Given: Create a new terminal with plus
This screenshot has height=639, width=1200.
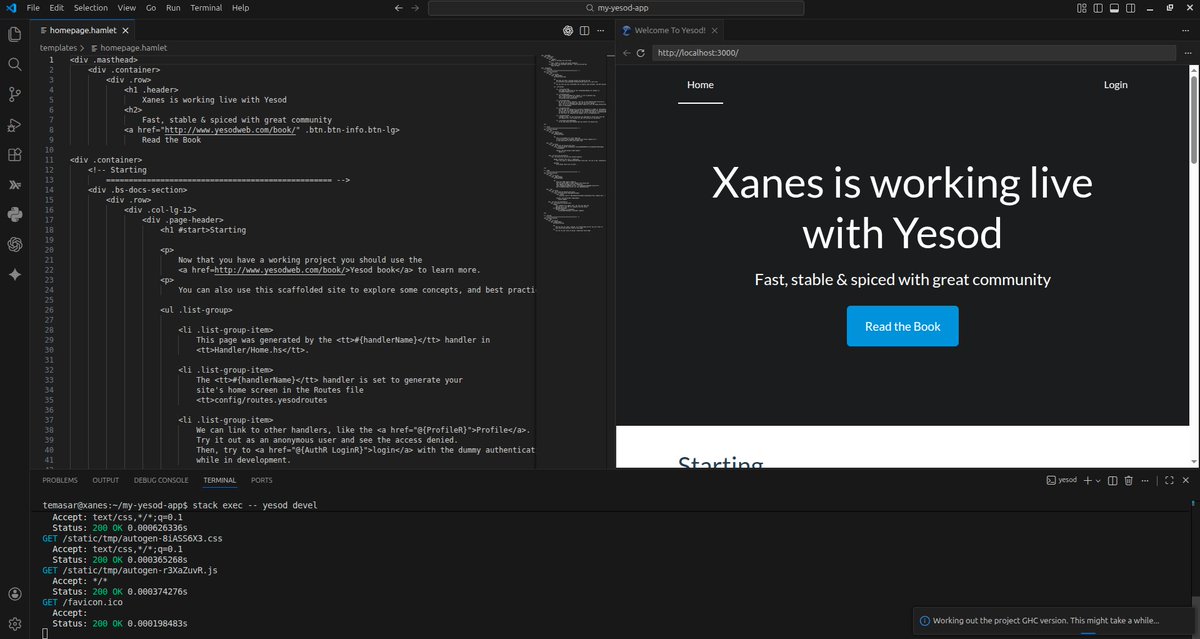Looking at the screenshot, I should point(1088,480).
